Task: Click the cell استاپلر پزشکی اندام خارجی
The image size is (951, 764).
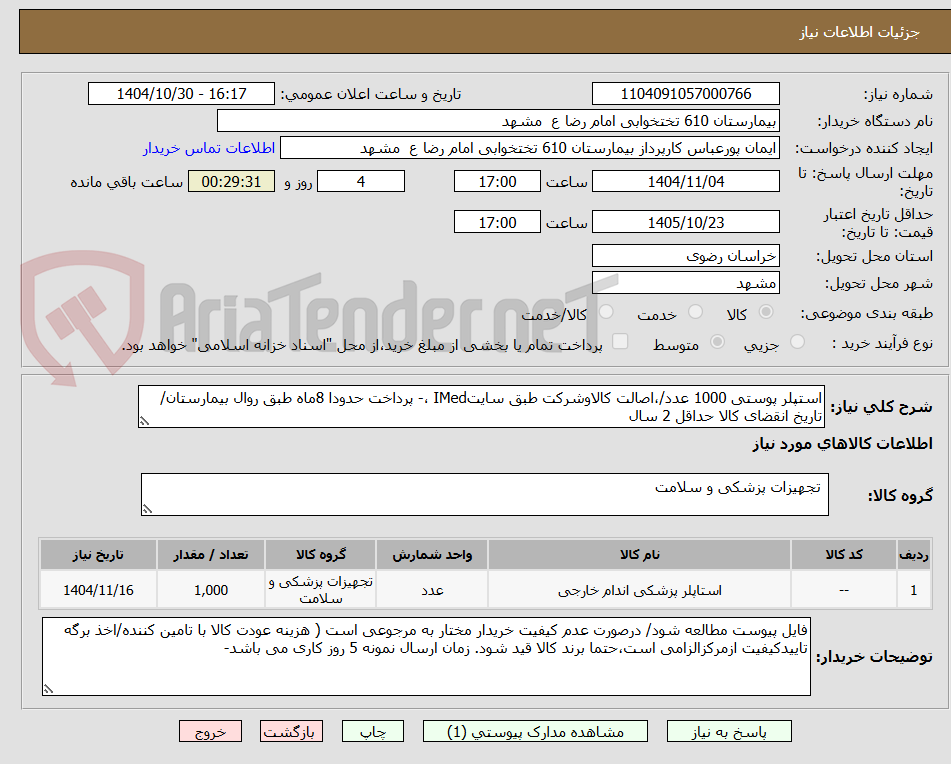Action: [x=639, y=590]
